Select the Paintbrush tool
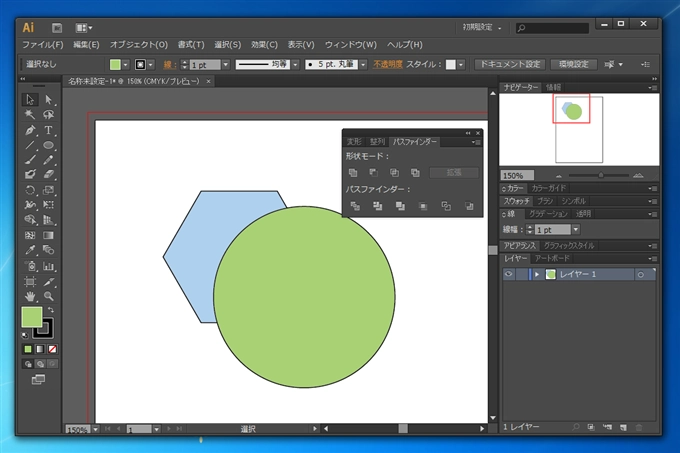The image size is (680, 453). coord(29,160)
